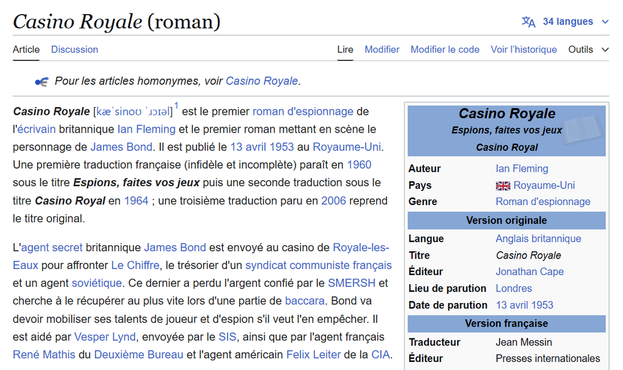Viewport: 623px width, 370px height.
Task: Click the homonymy disambiguation icon
Action: (x=42, y=82)
